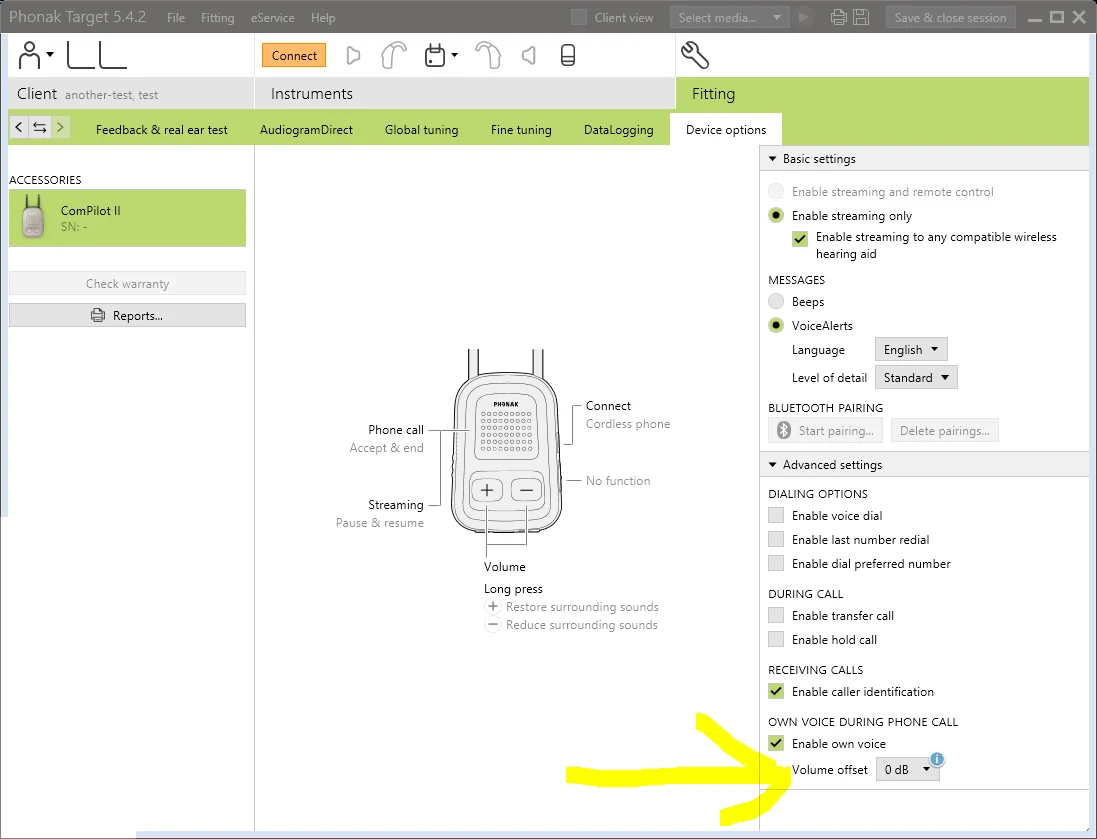Click the Connect button
The width and height of the screenshot is (1097, 839).
click(x=294, y=55)
